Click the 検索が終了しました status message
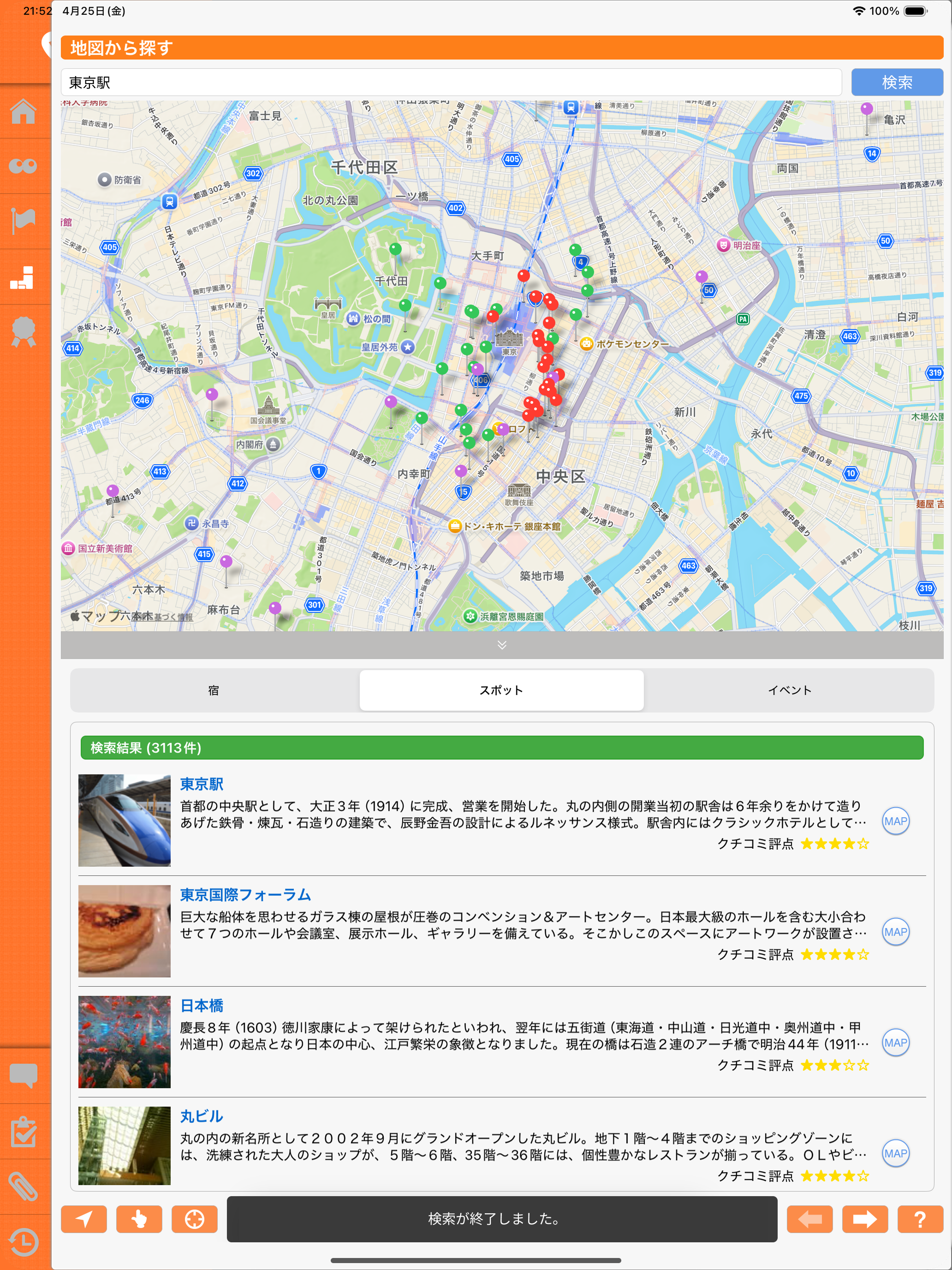 tap(502, 1219)
